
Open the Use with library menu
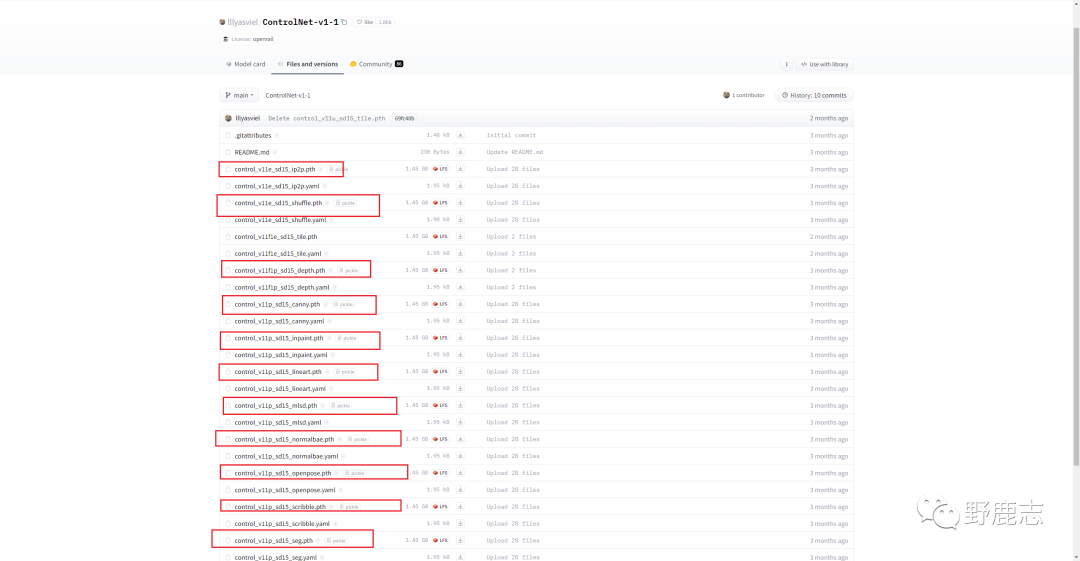[x=824, y=64]
